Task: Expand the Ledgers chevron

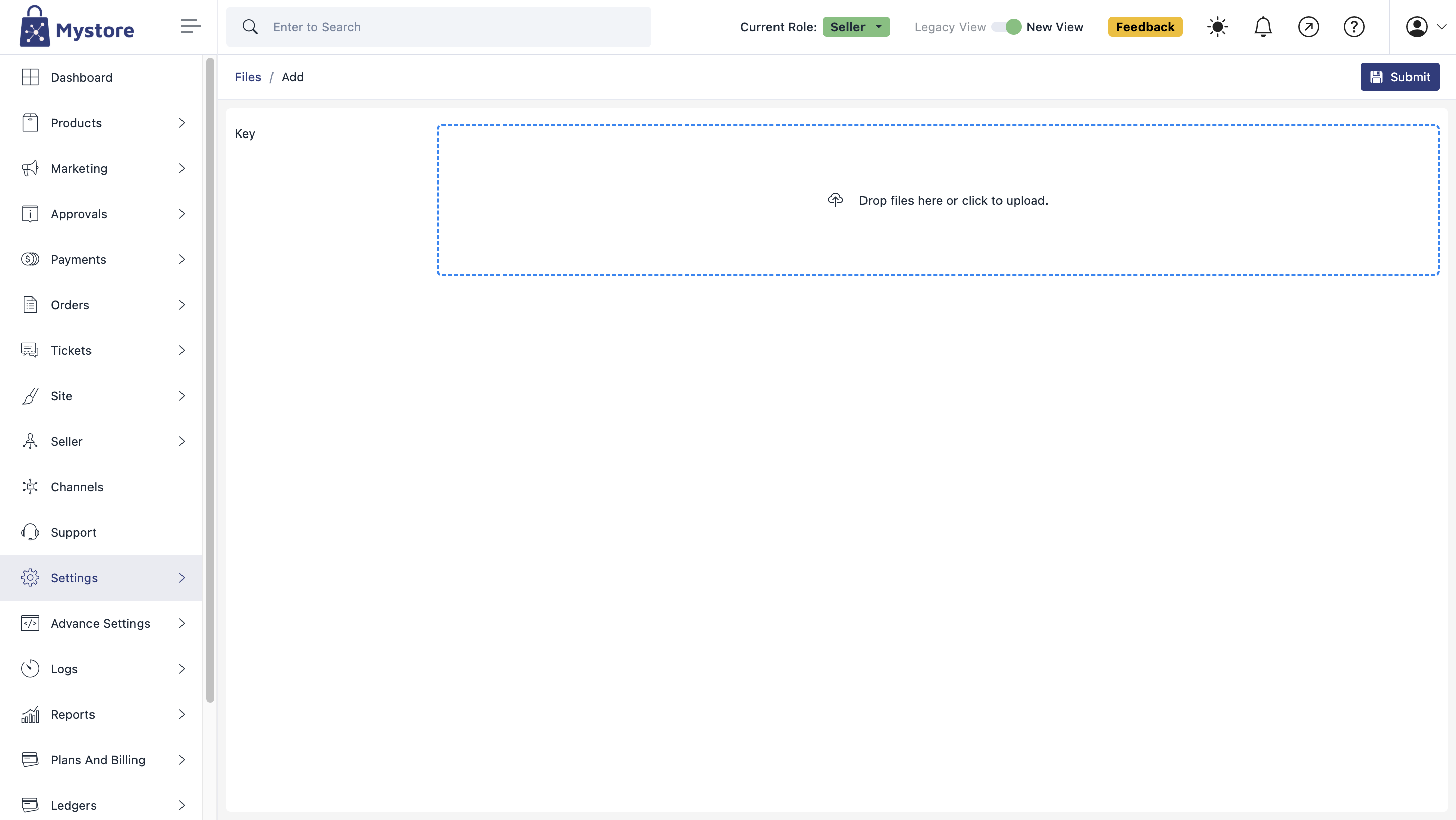Action: 181,805
